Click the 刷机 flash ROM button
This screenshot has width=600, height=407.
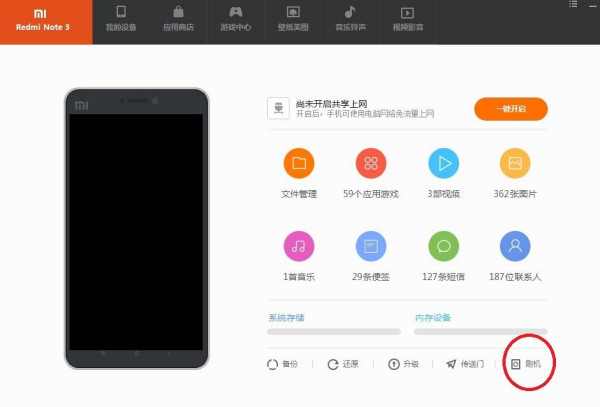[x=526, y=364]
